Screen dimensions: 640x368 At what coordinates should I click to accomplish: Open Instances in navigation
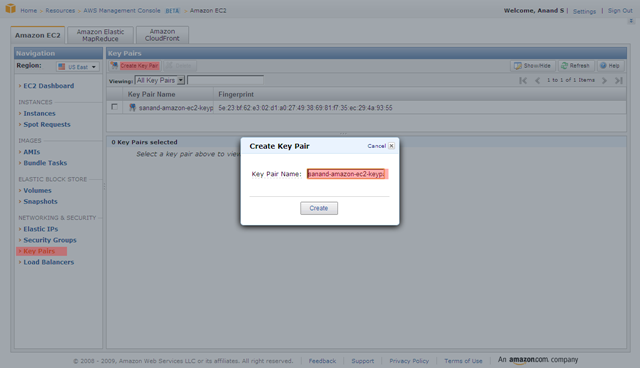point(39,113)
